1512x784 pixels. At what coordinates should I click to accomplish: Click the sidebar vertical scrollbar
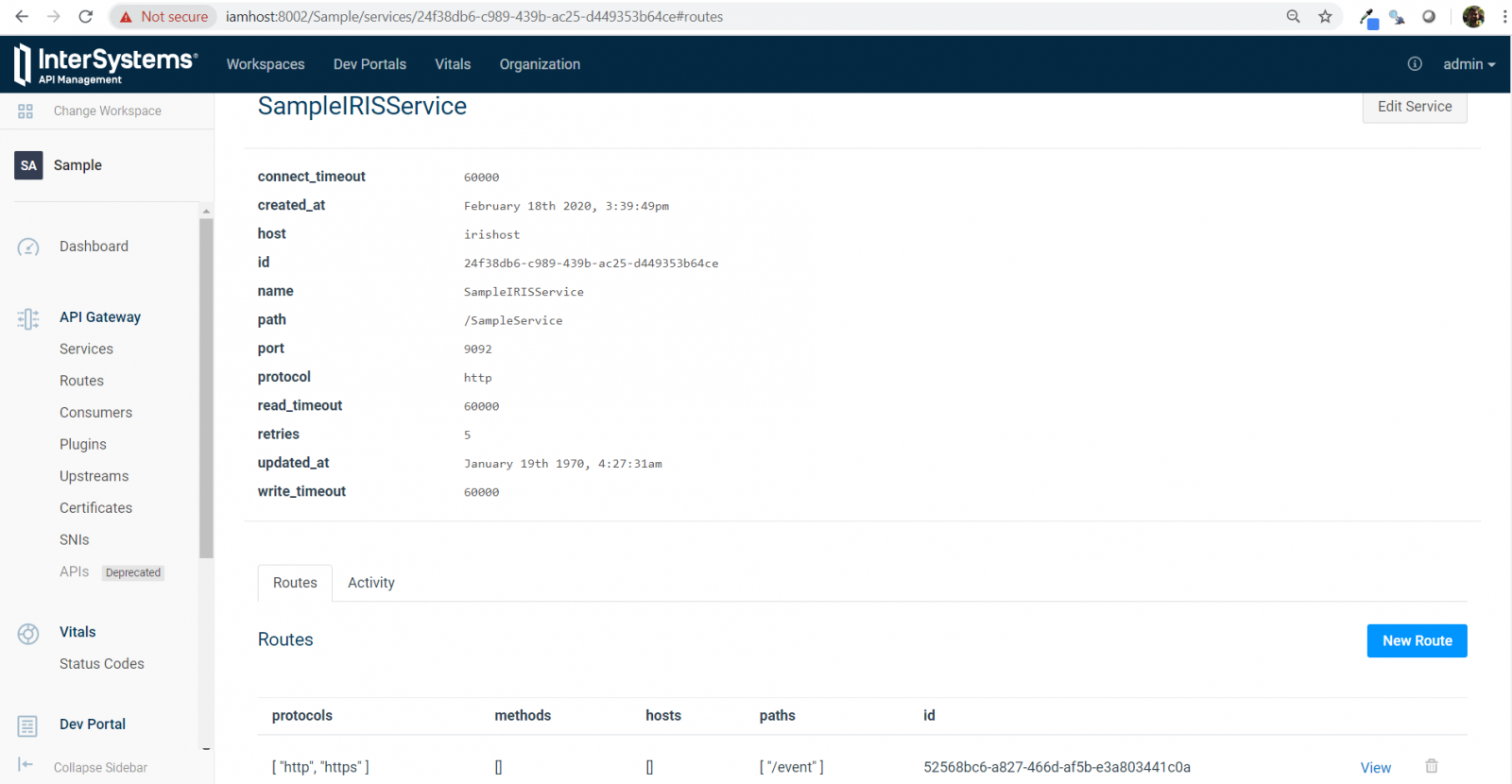click(x=206, y=387)
